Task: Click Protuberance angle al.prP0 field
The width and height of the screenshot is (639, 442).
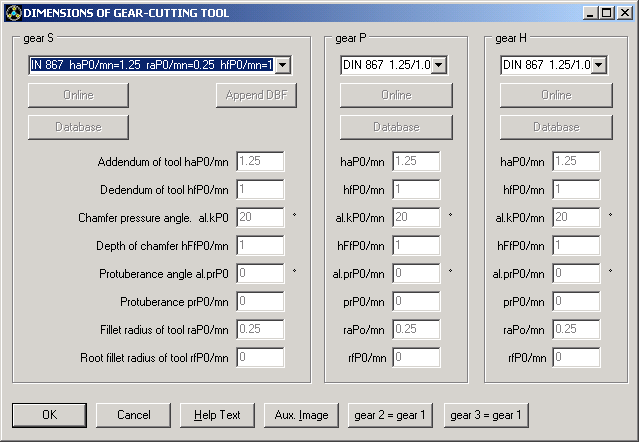Action: (260, 273)
